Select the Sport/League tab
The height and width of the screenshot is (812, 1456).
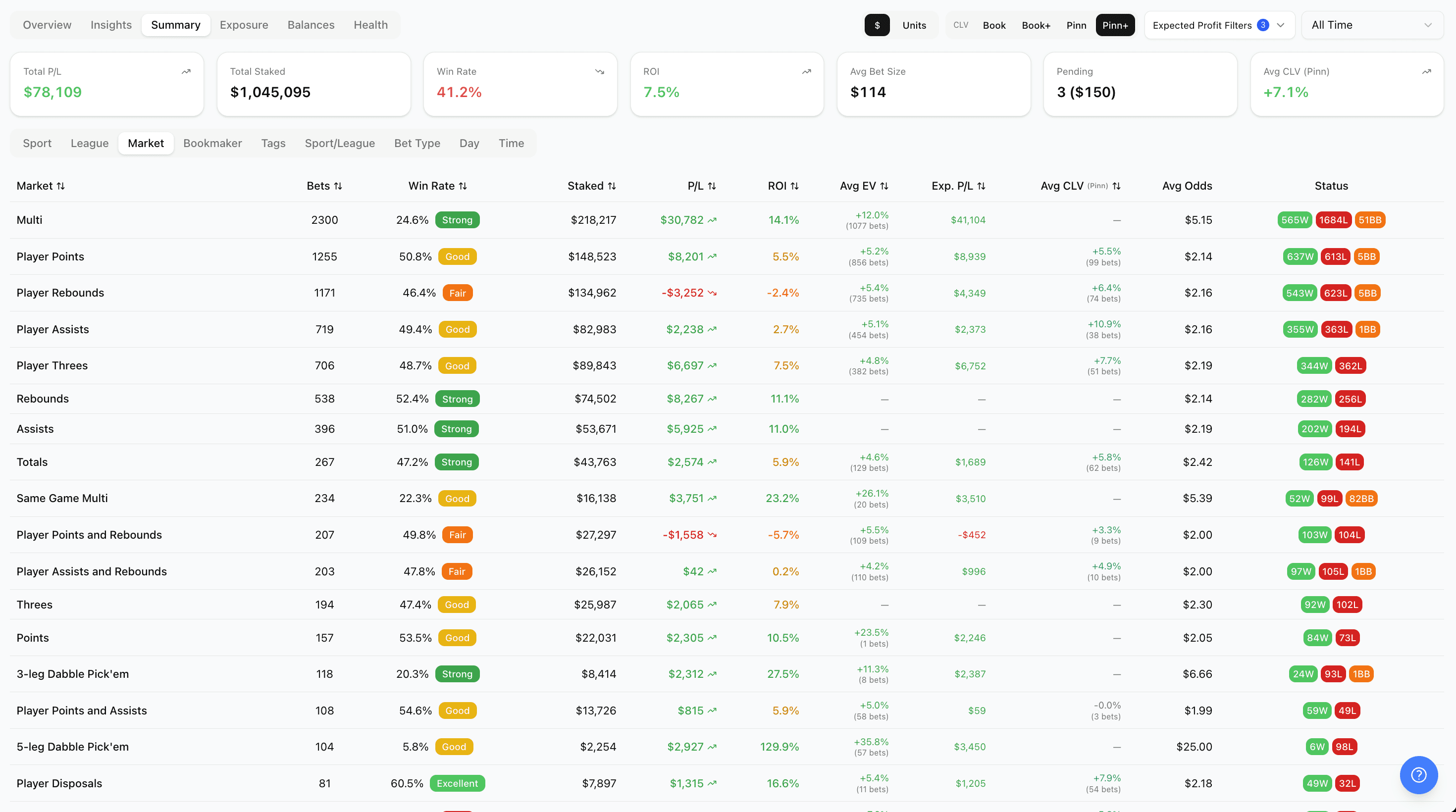(x=340, y=143)
